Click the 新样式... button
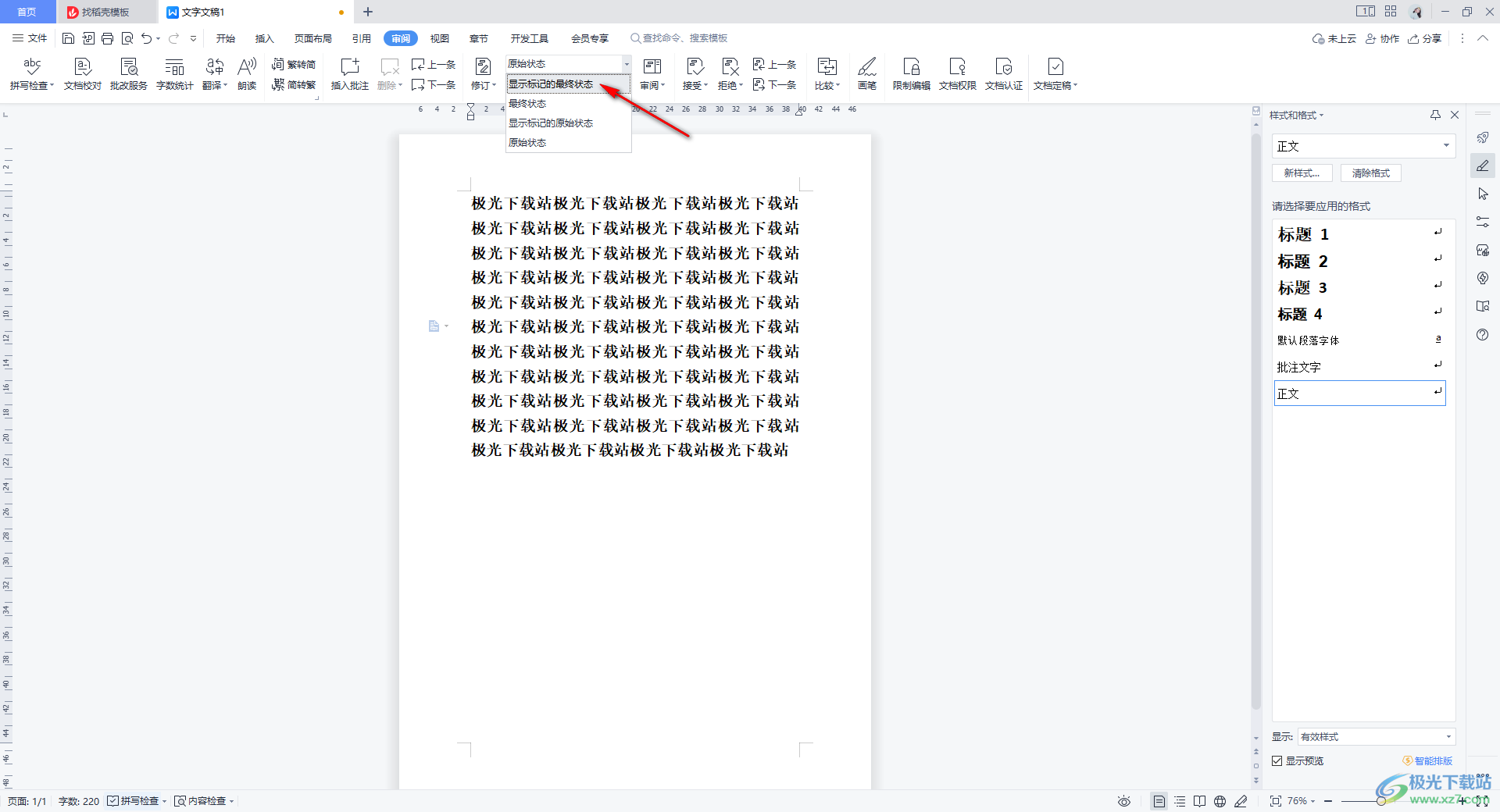Screen dimensions: 1500x812 click(x=1302, y=173)
